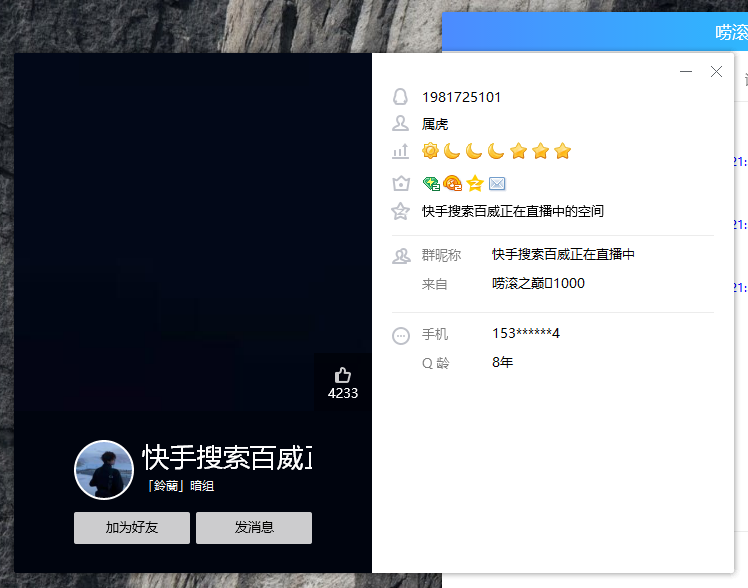Click the 属虎 zodiac text

[x=435, y=124]
